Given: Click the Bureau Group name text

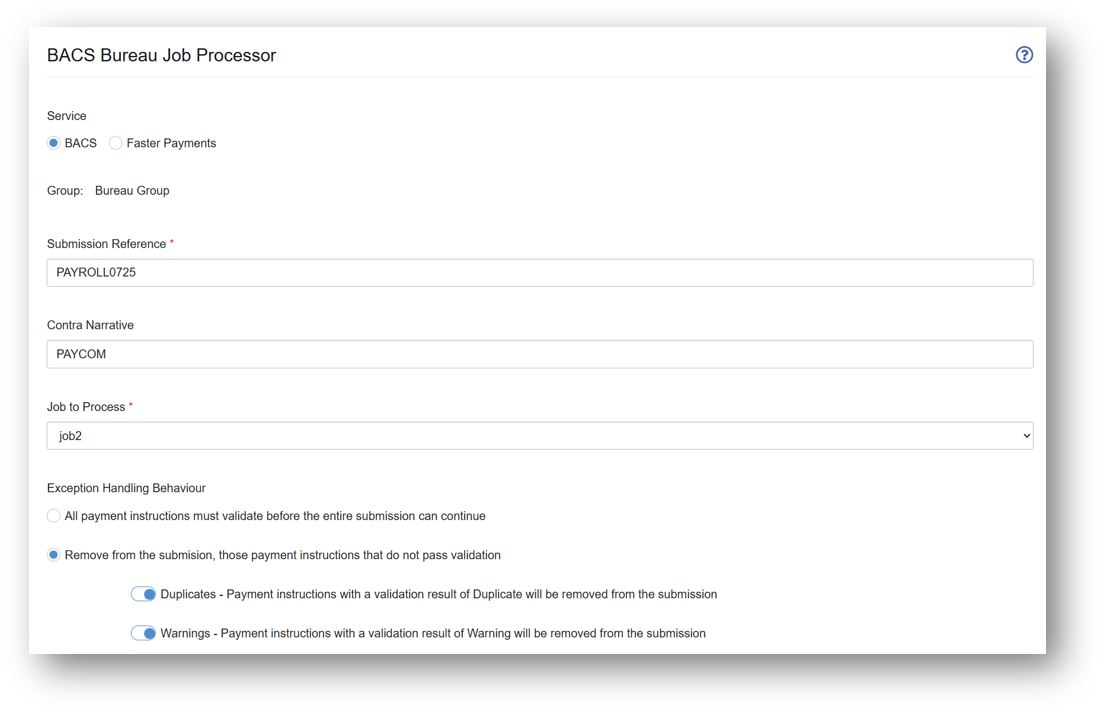Looking at the screenshot, I should (x=132, y=191).
